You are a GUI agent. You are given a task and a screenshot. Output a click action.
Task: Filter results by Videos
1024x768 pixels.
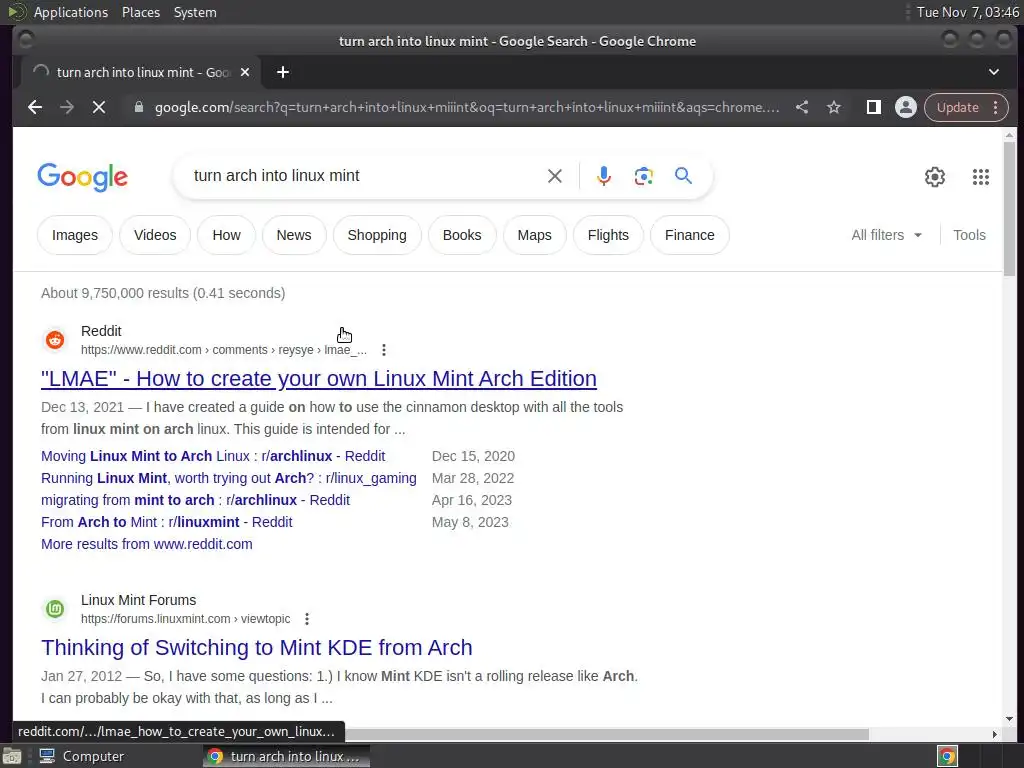point(155,235)
